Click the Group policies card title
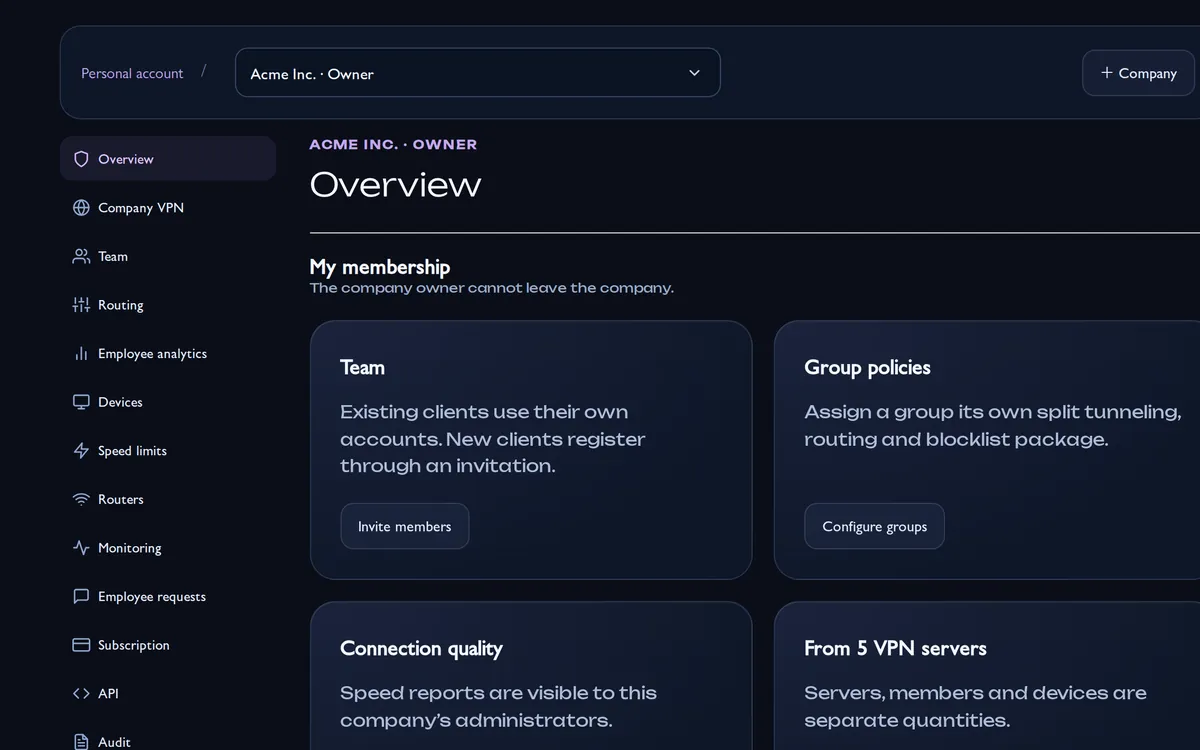This screenshot has width=1200, height=750. 867,367
